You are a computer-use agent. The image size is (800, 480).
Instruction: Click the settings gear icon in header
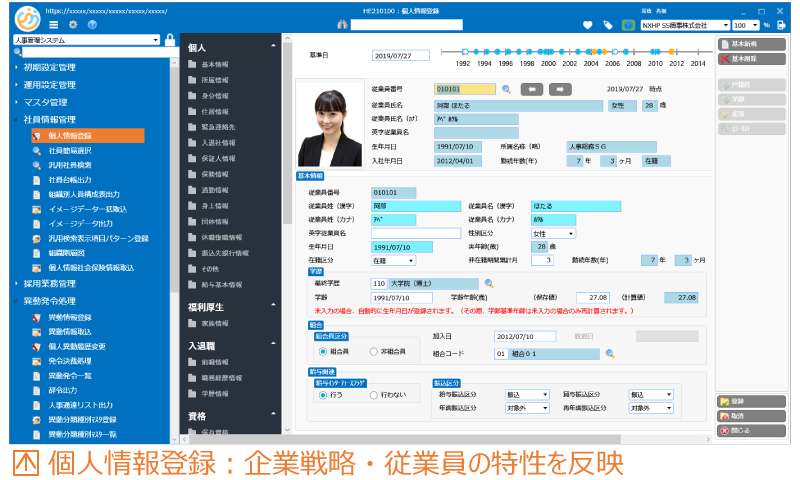click(73, 24)
